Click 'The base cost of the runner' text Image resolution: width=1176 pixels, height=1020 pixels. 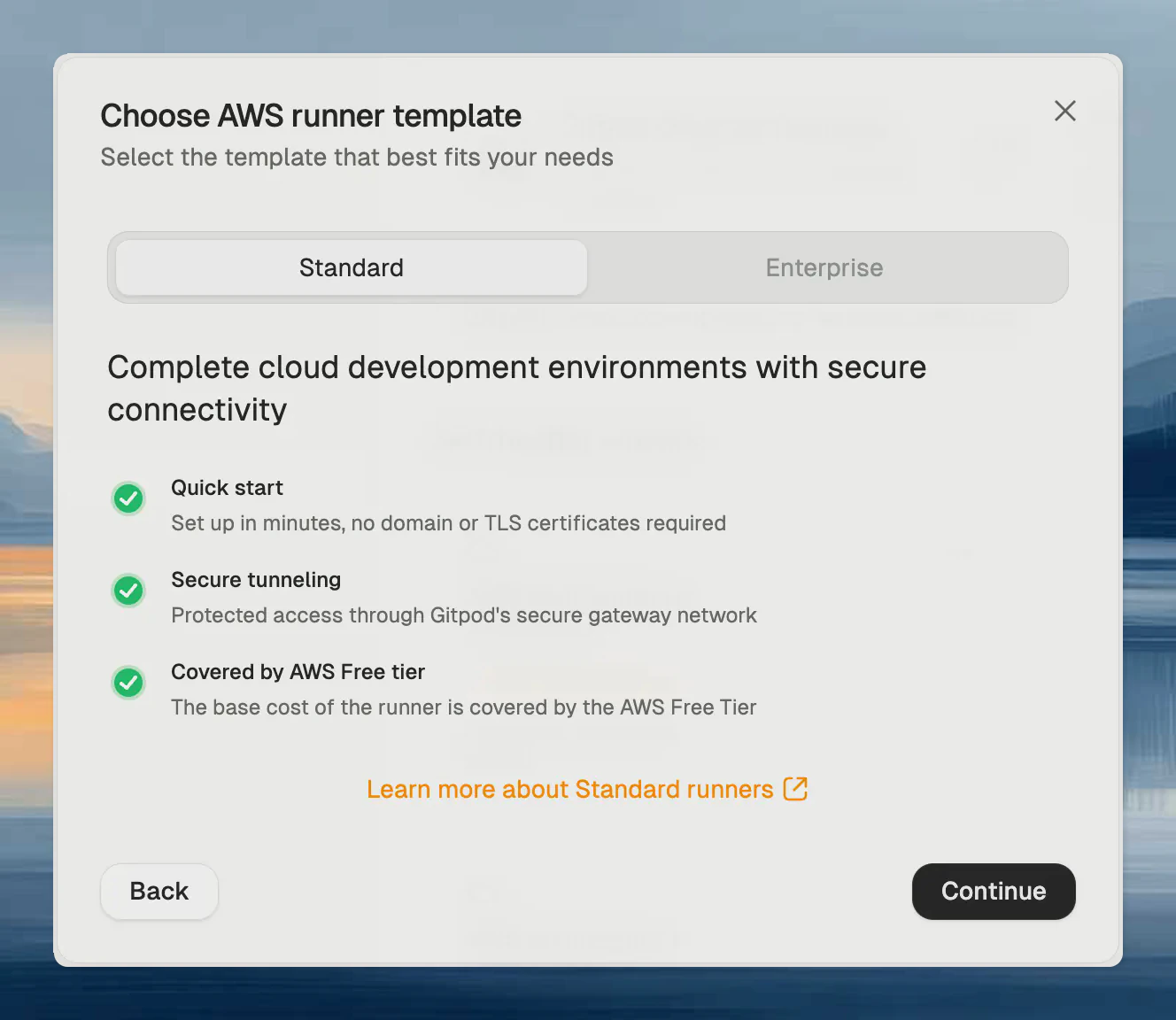(x=463, y=707)
